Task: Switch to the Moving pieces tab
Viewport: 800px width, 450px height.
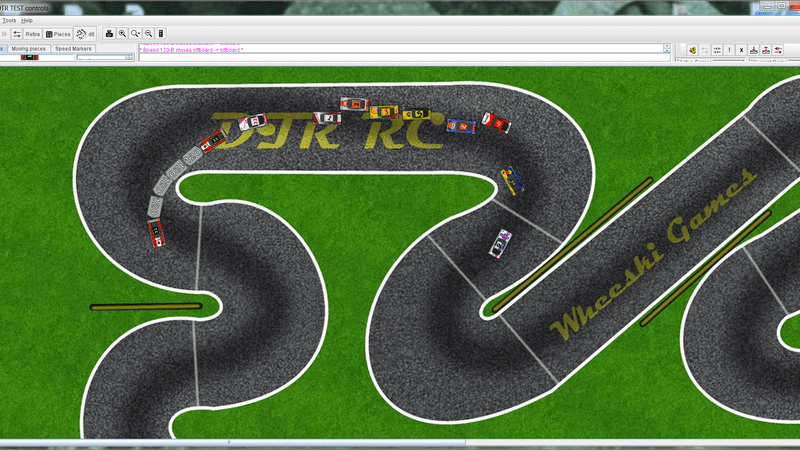Action: [29, 48]
